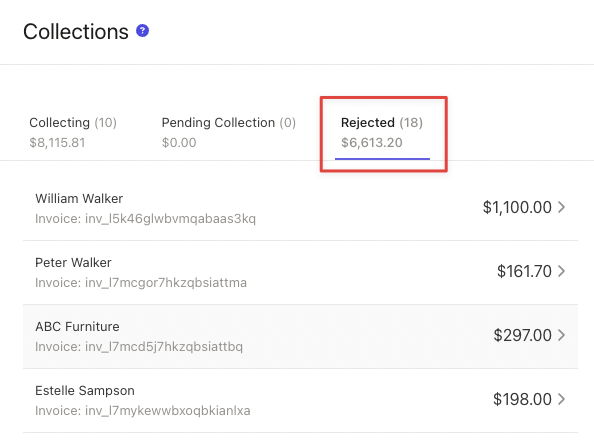Switch to the Pending Collection tab
Screen dimensions: 594x442
tap(228, 132)
